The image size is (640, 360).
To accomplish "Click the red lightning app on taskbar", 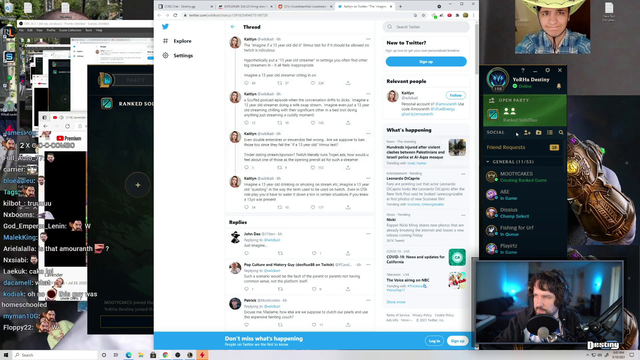I will point(202,355).
